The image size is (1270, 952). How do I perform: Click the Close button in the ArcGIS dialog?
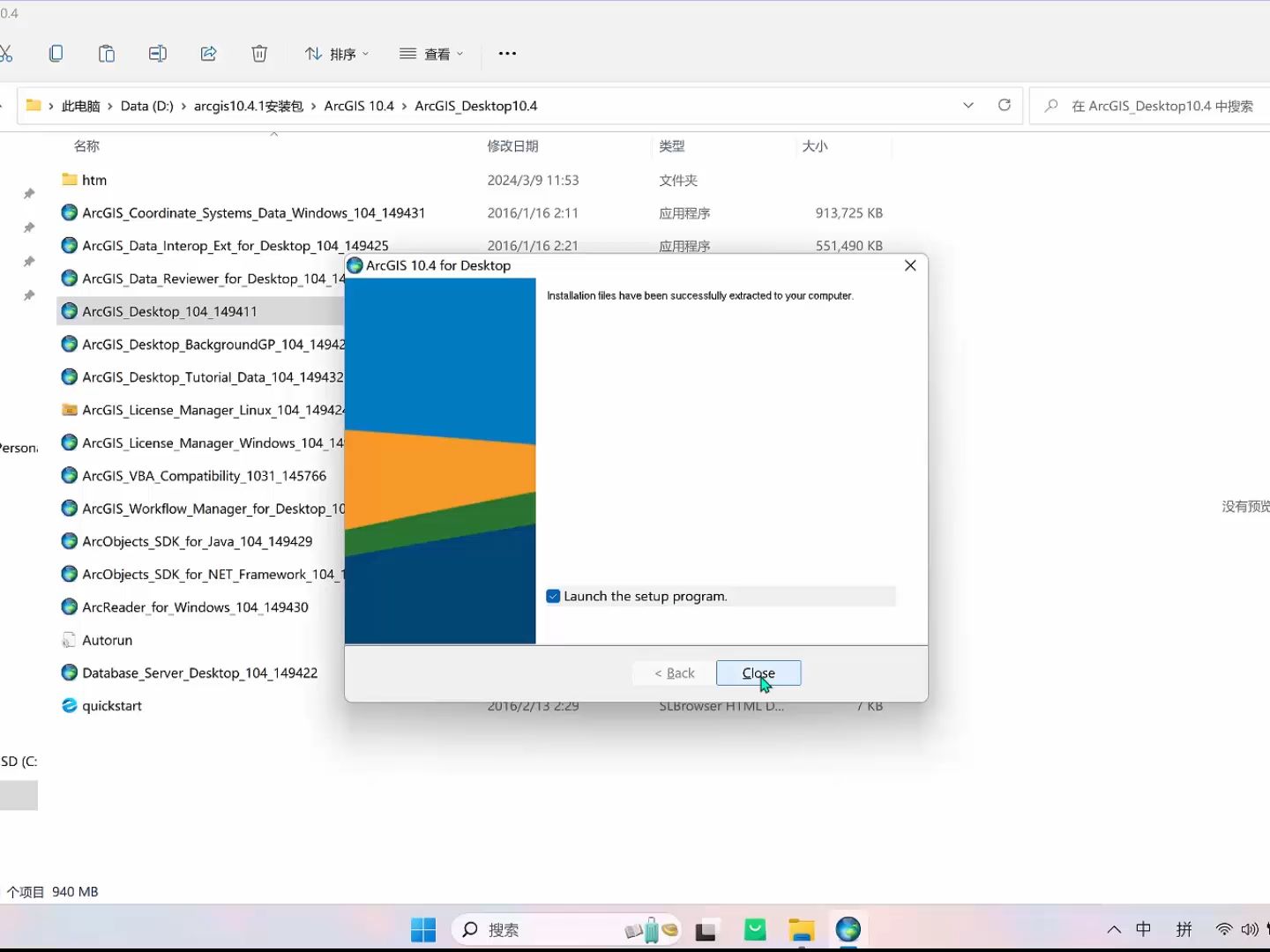point(758,673)
